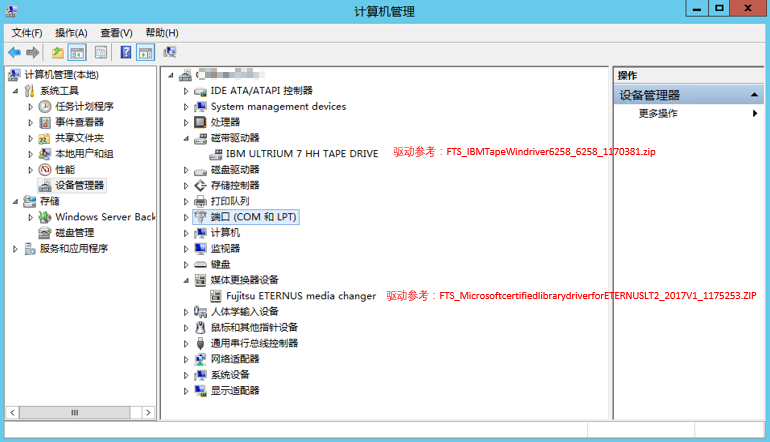The width and height of the screenshot is (770, 442).
Task: Toggle the console tree show/hide icon
Action: pyautogui.click(x=77, y=52)
